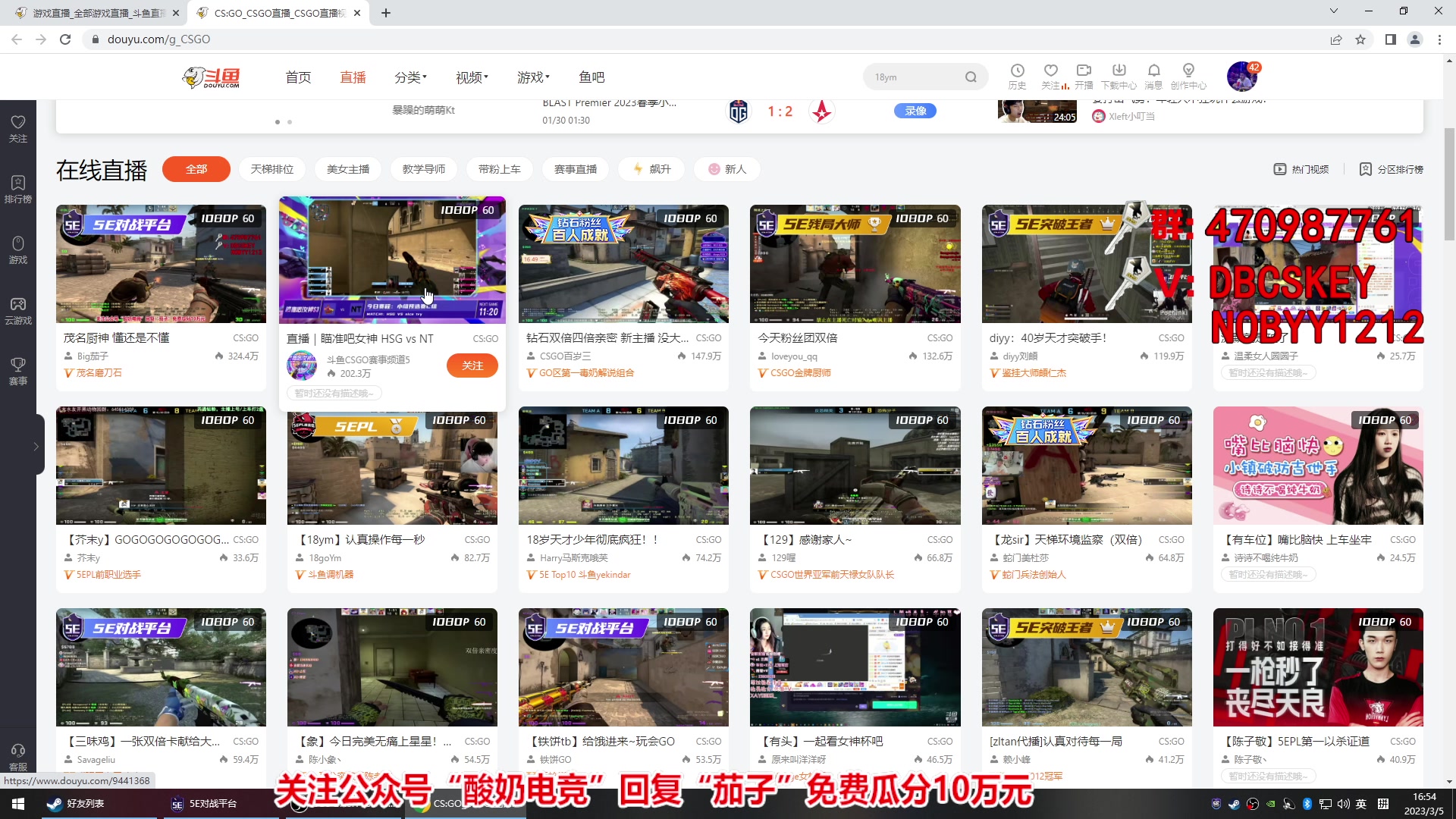Click the search magnifier icon
The width and height of the screenshot is (1456, 819).
click(x=971, y=77)
